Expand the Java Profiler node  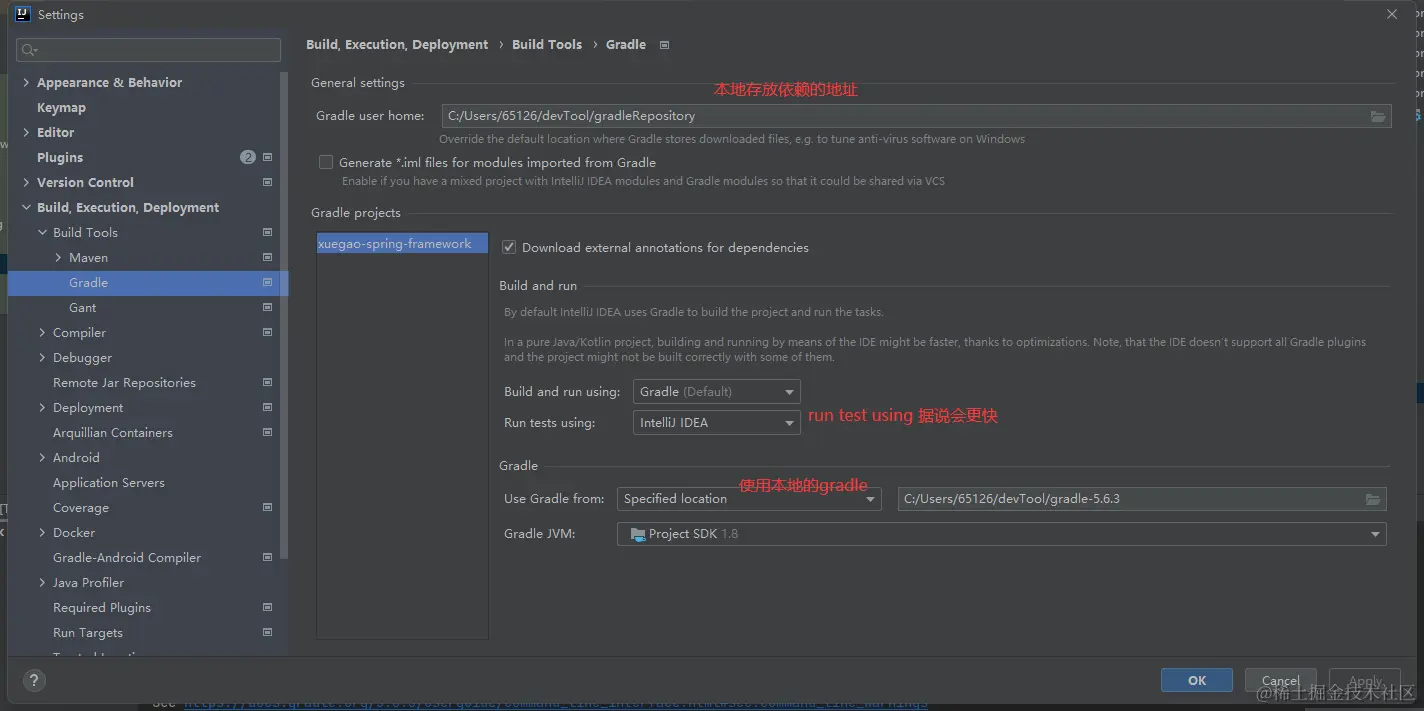[x=42, y=582]
